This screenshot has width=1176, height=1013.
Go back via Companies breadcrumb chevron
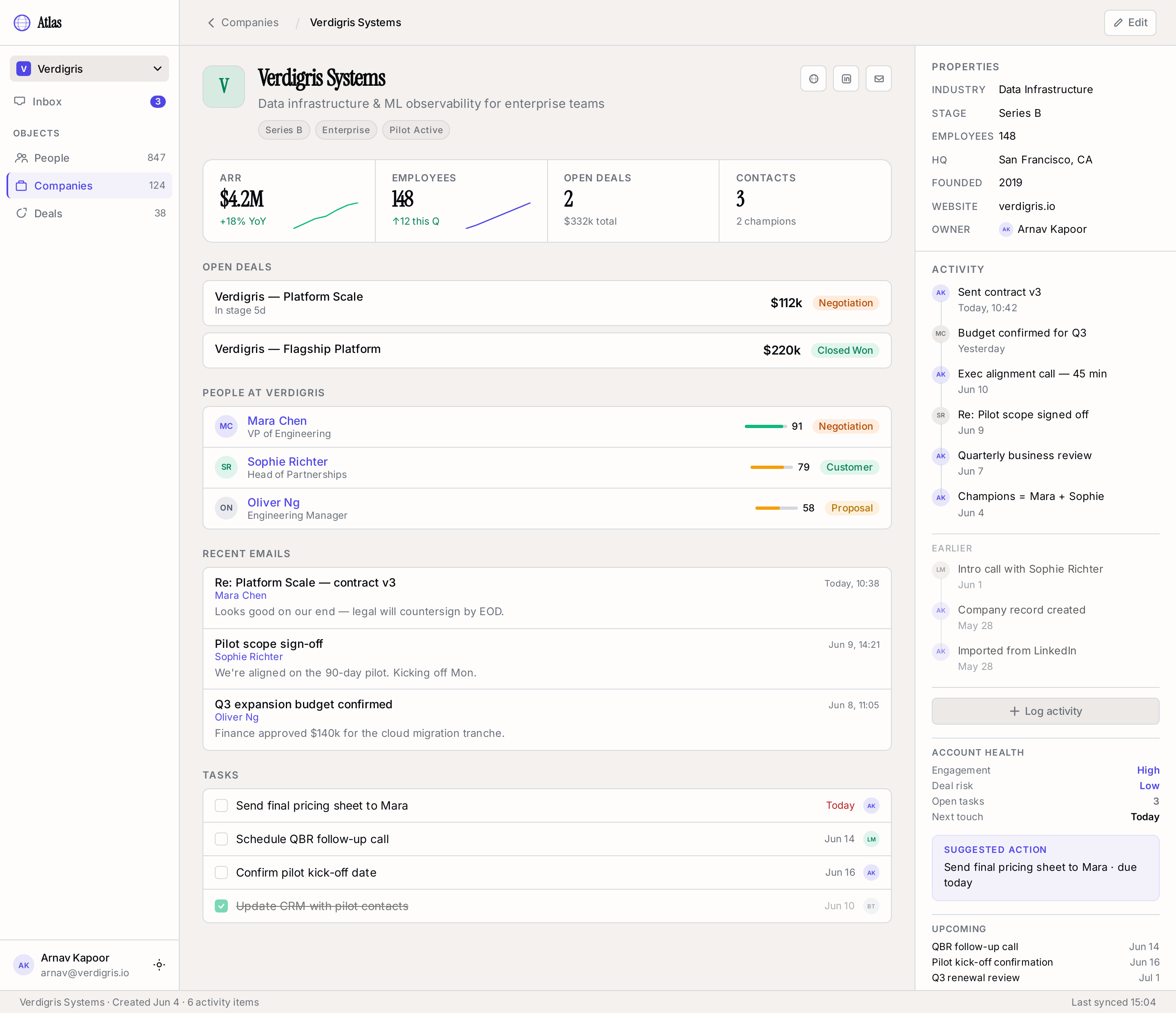pyautogui.click(x=211, y=23)
